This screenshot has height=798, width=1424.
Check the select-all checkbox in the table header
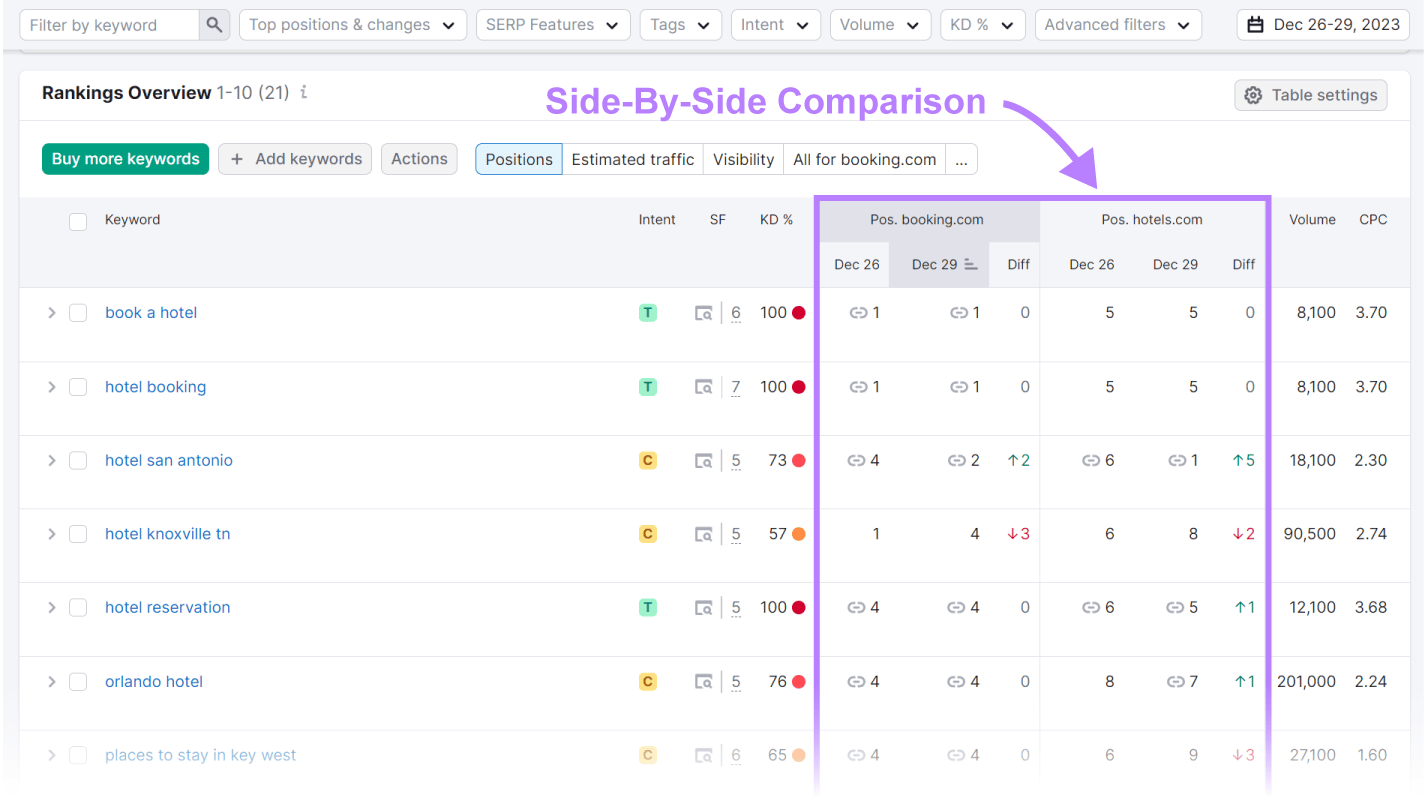78,222
